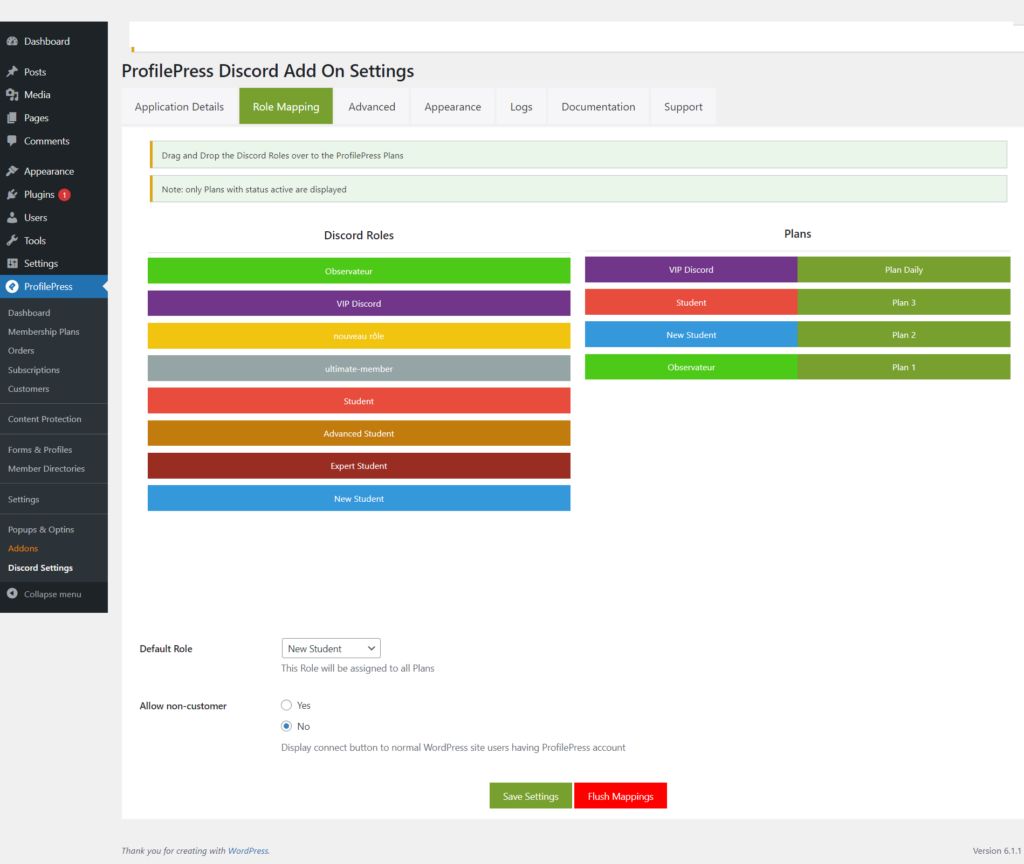The width and height of the screenshot is (1024, 864).
Task: Open the Documentation tab
Action: (598, 106)
